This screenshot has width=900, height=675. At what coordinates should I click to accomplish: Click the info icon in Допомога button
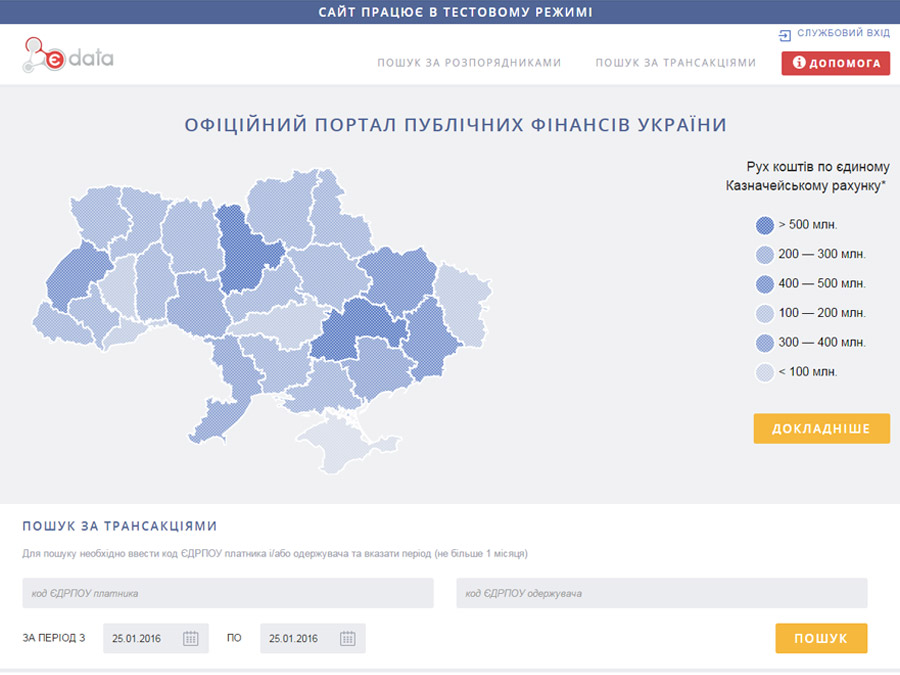click(799, 63)
